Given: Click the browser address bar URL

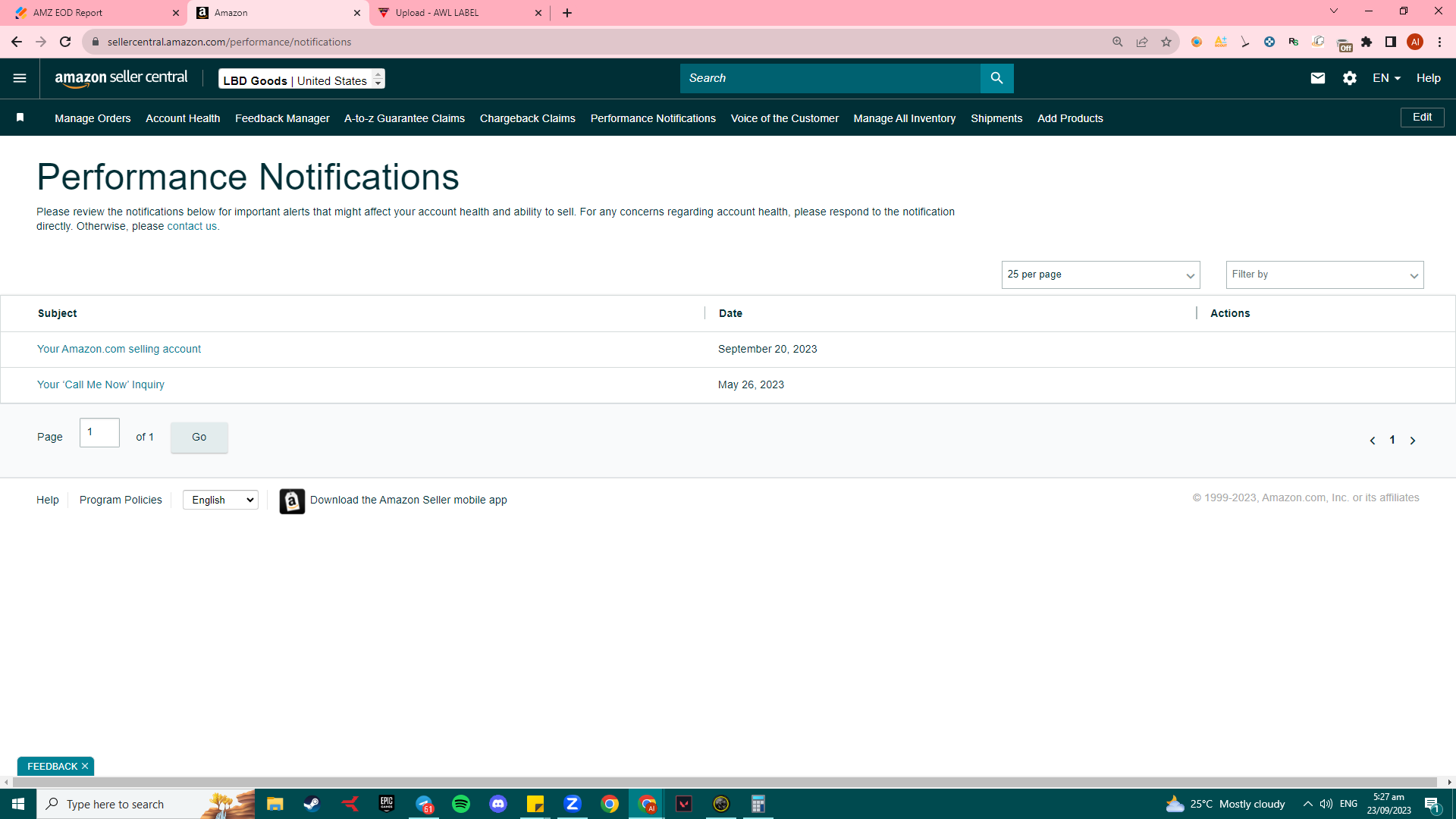Looking at the screenshot, I should click(229, 42).
